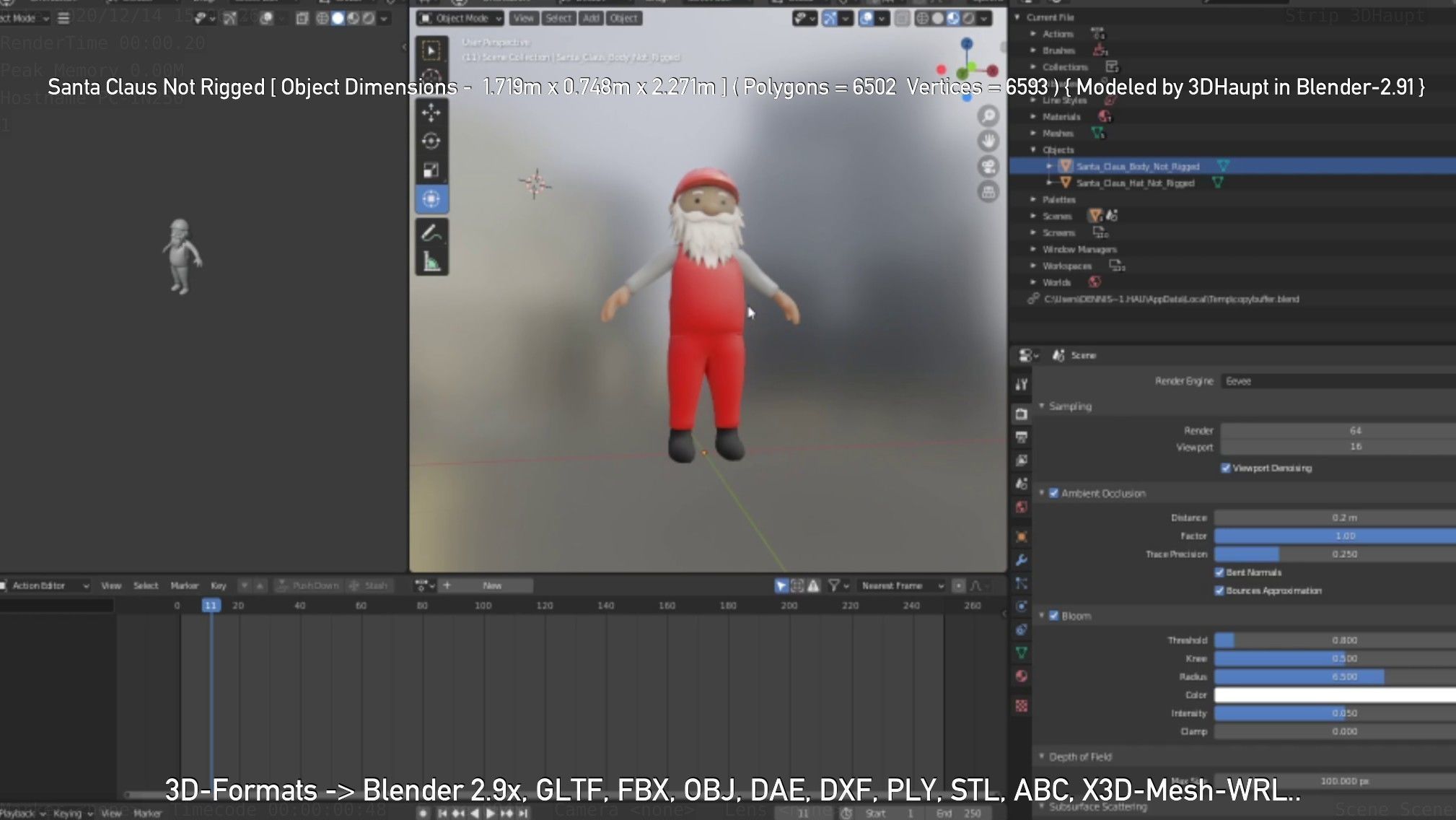Jump to the end frame button
1456x820 pixels.
524,814
